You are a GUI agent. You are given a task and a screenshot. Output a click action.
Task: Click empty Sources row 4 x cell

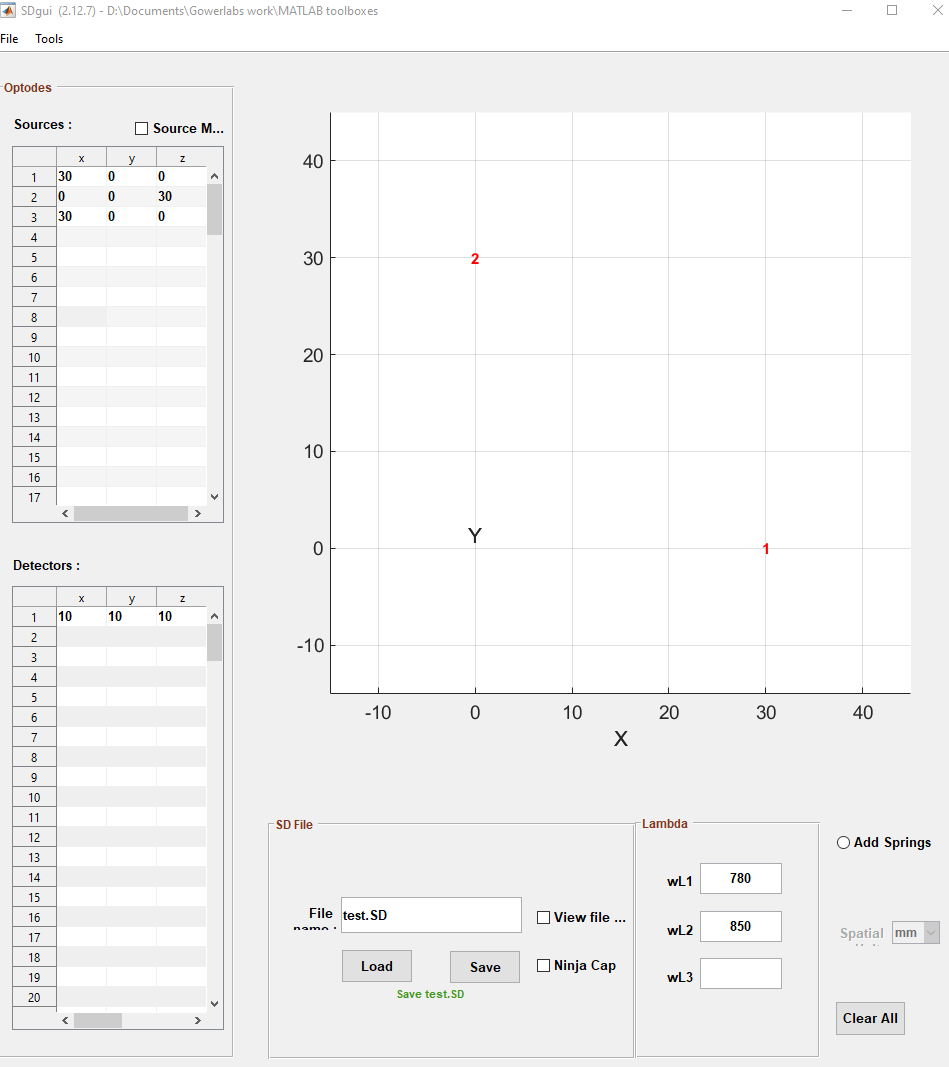click(82, 237)
